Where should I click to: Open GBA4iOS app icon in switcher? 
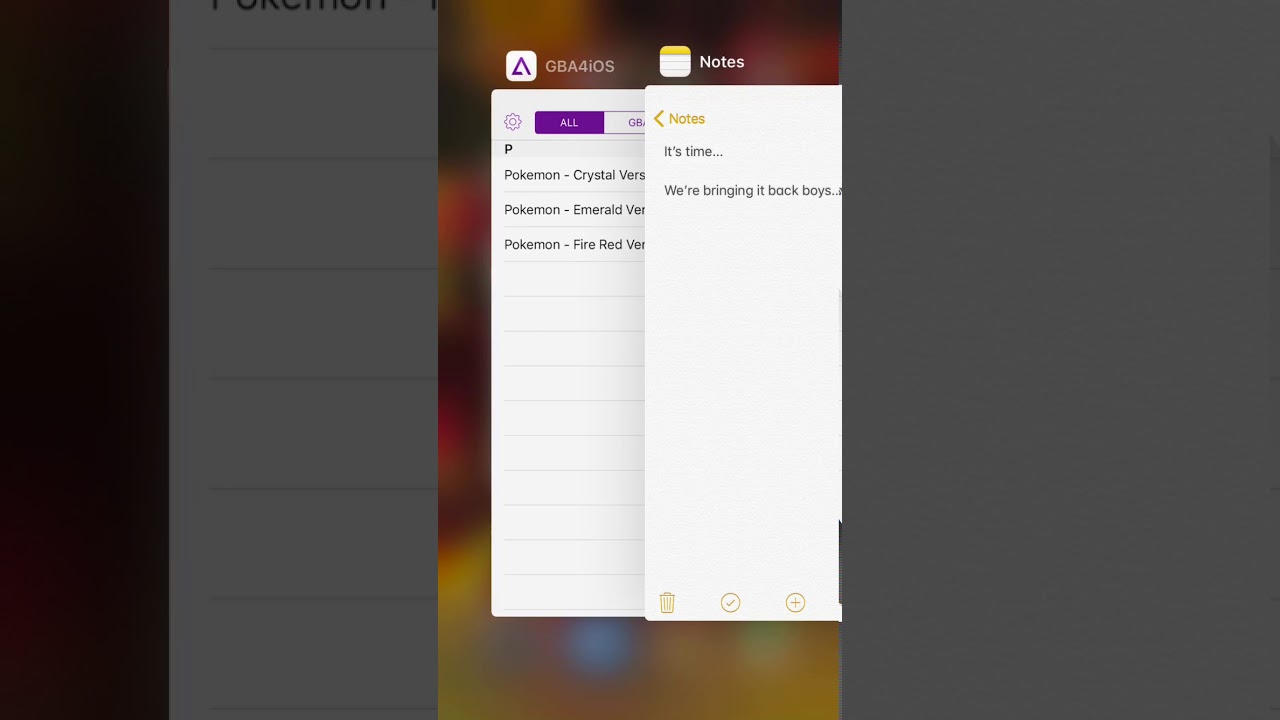521,66
